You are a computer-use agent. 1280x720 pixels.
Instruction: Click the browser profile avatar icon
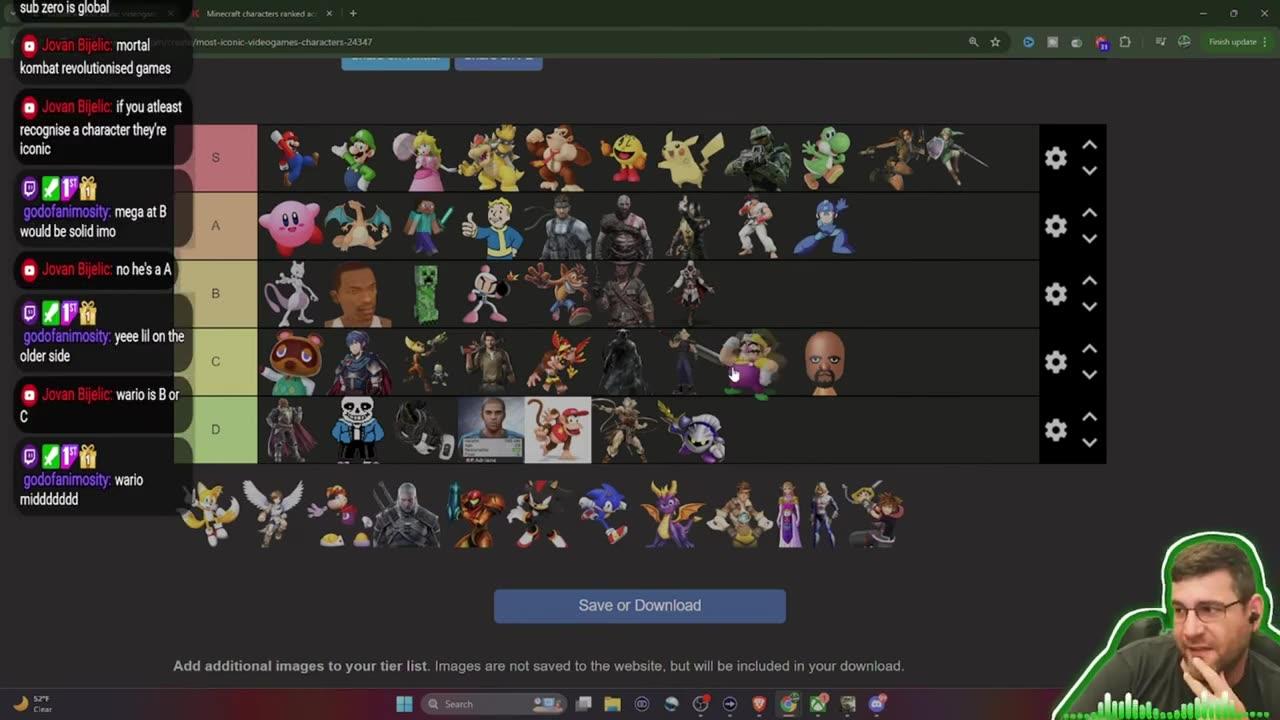point(1184,42)
